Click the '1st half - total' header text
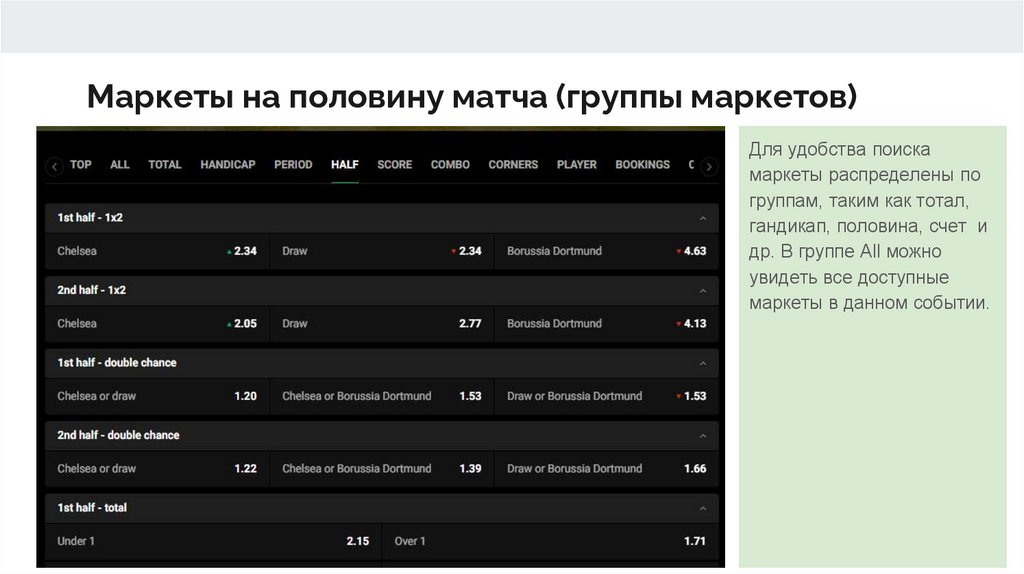Viewport: 1024px width, 574px height. pyautogui.click(x=92, y=507)
